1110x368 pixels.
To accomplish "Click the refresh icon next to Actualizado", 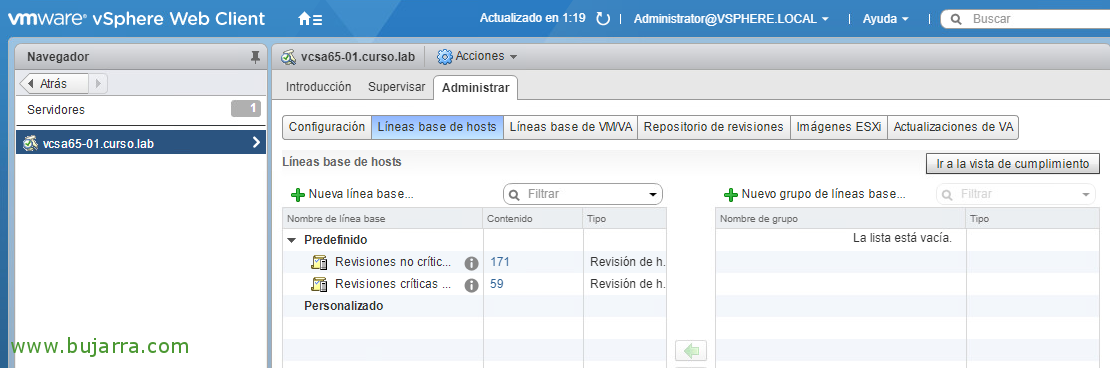I will click(x=603, y=19).
